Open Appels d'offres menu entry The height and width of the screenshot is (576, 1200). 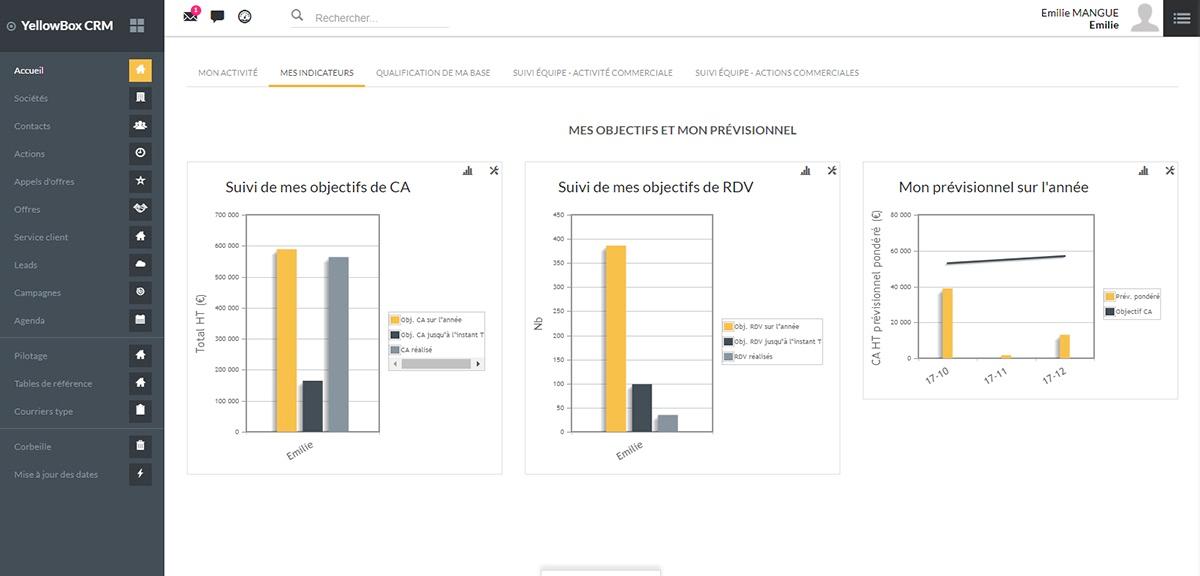tap(44, 182)
